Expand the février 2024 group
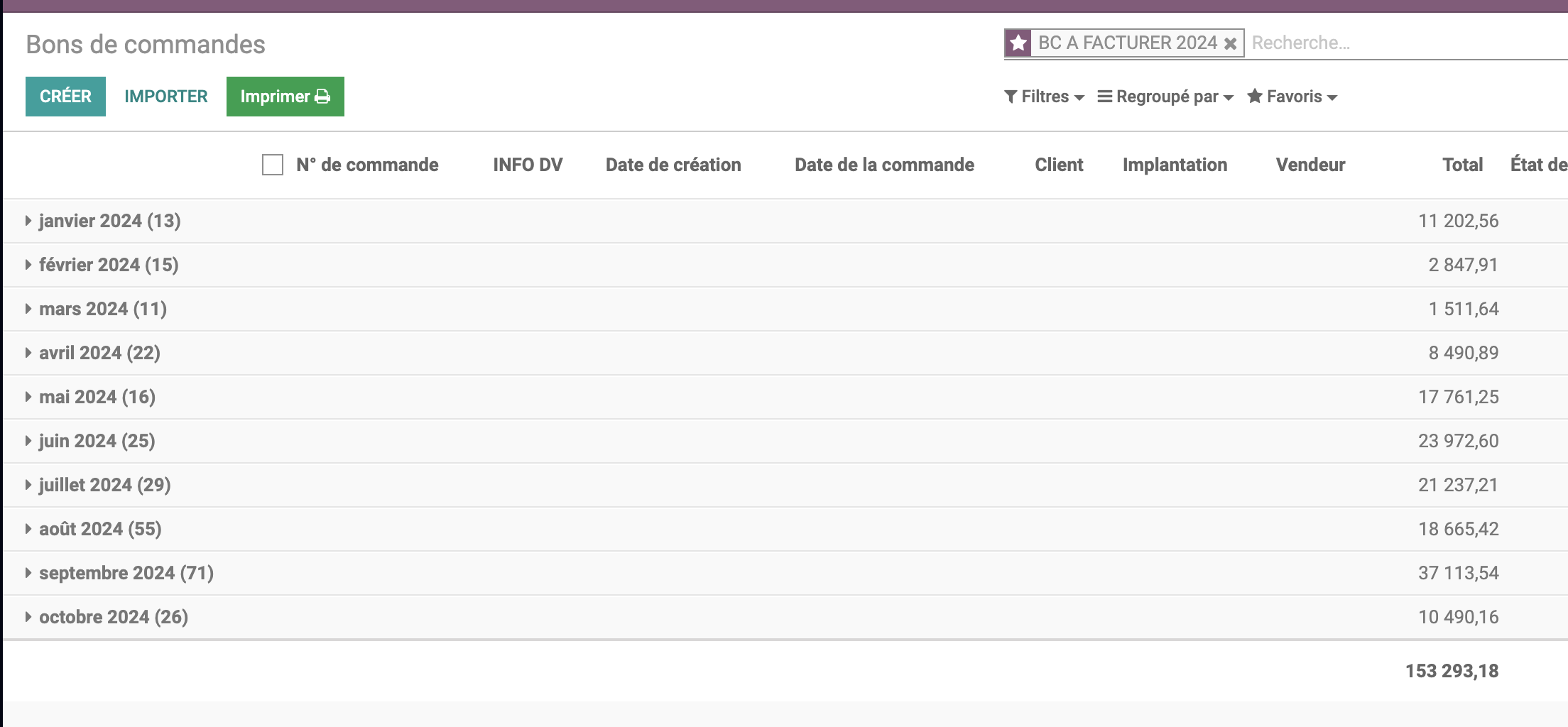1568x727 pixels. pos(108,265)
